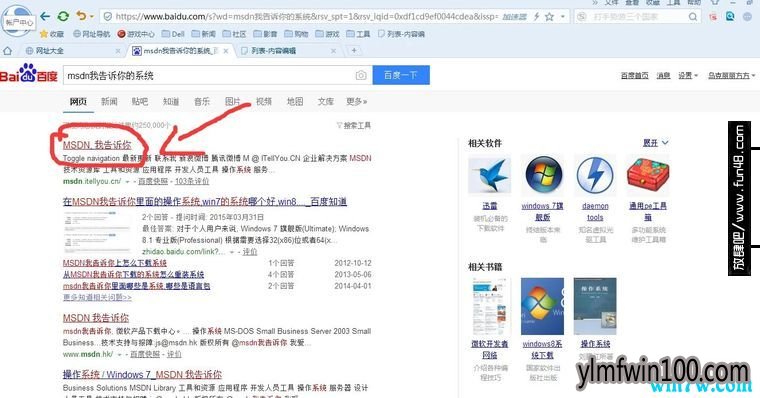Open 操作系统 / Windows 7_MSDN 我告诉你 result
The height and width of the screenshot is (398, 760).
(142, 375)
